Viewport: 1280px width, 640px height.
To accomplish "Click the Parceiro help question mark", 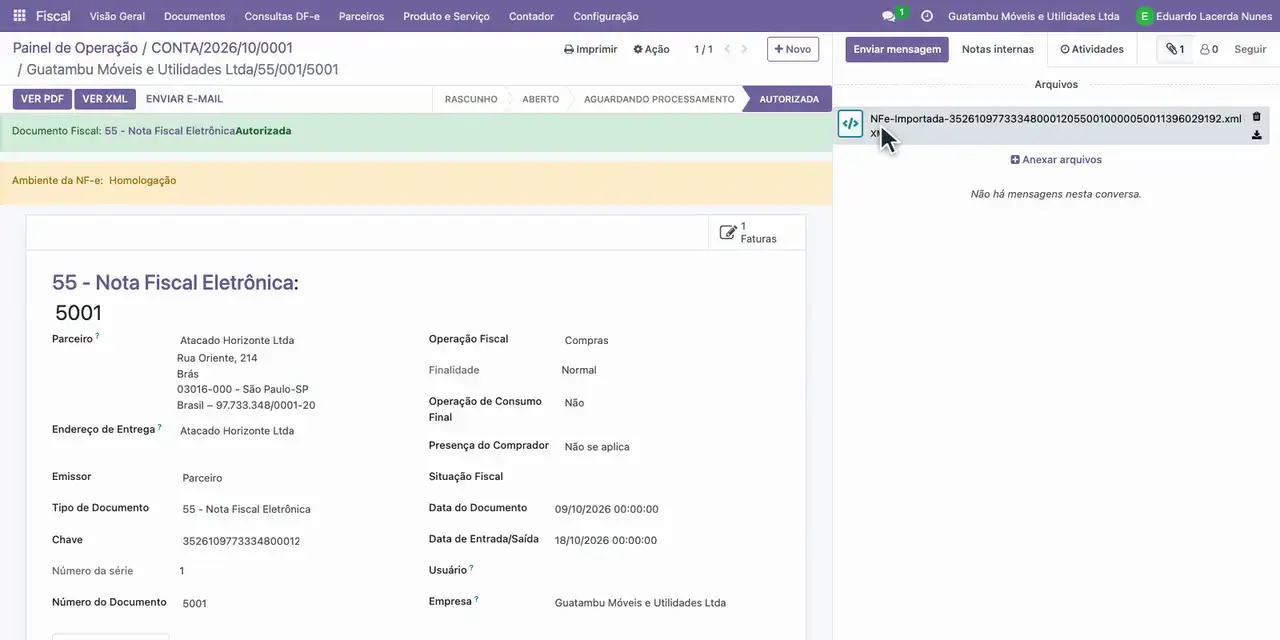I will tap(97, 337).
